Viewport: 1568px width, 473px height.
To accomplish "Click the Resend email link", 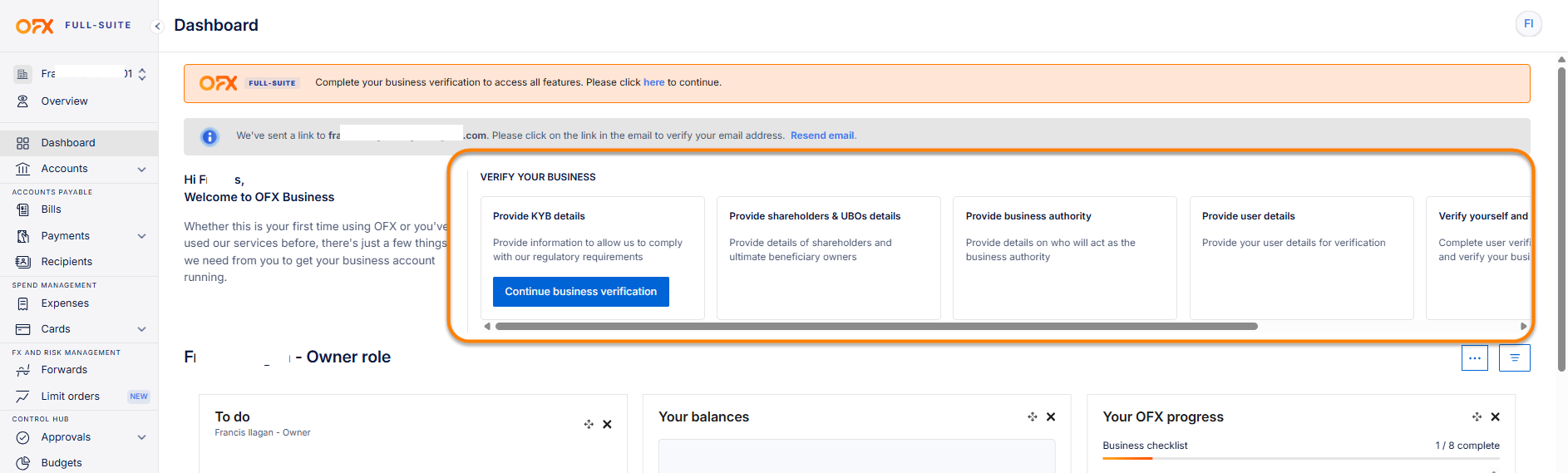I will click(822, 135).
